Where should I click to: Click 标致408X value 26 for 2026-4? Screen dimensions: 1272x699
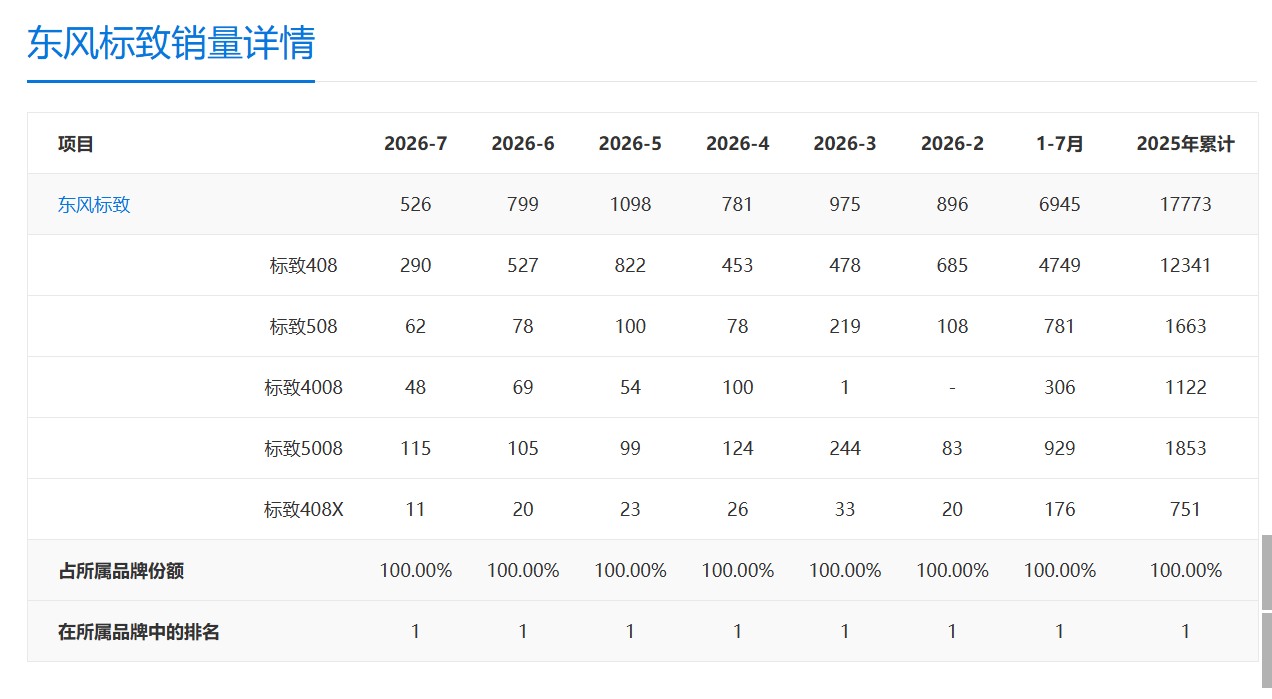tap(738, 510)
